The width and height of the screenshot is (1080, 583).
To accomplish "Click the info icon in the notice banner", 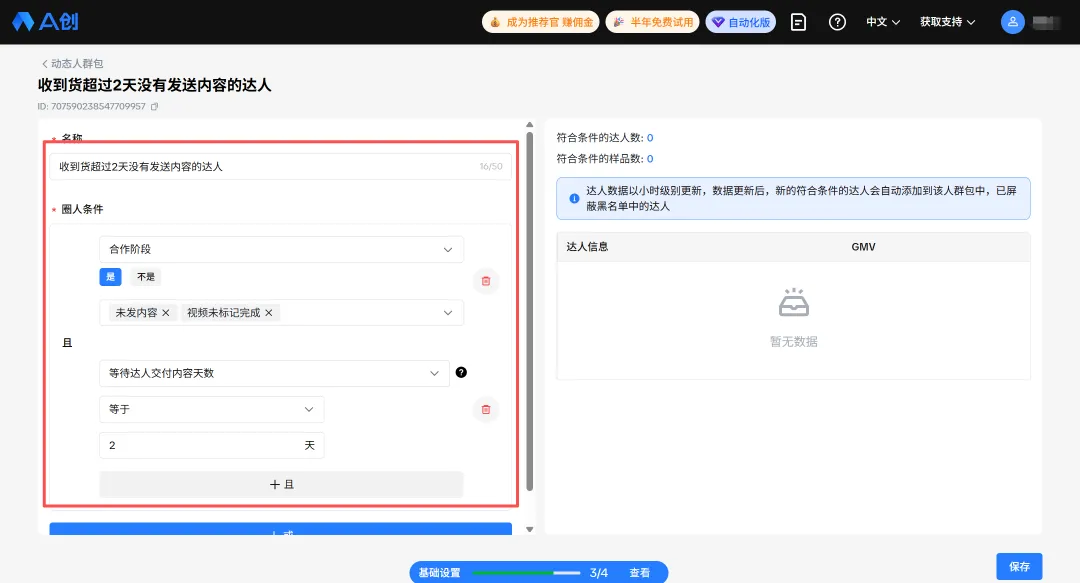I will click(574, 198).
